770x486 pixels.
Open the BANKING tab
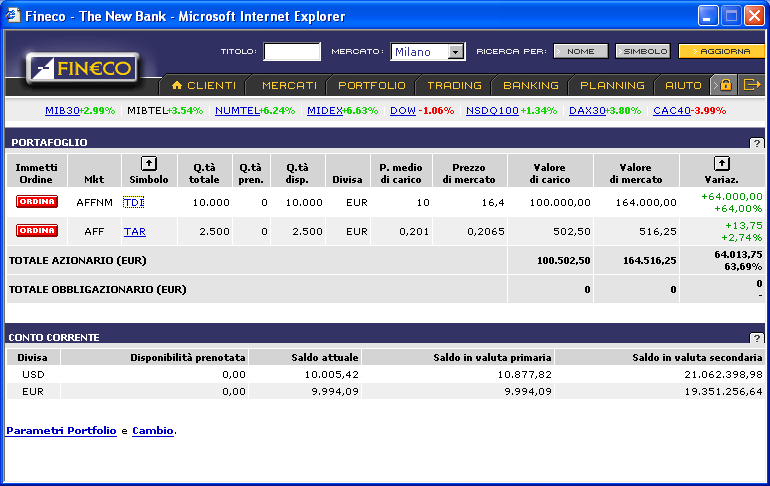point(531,85)
